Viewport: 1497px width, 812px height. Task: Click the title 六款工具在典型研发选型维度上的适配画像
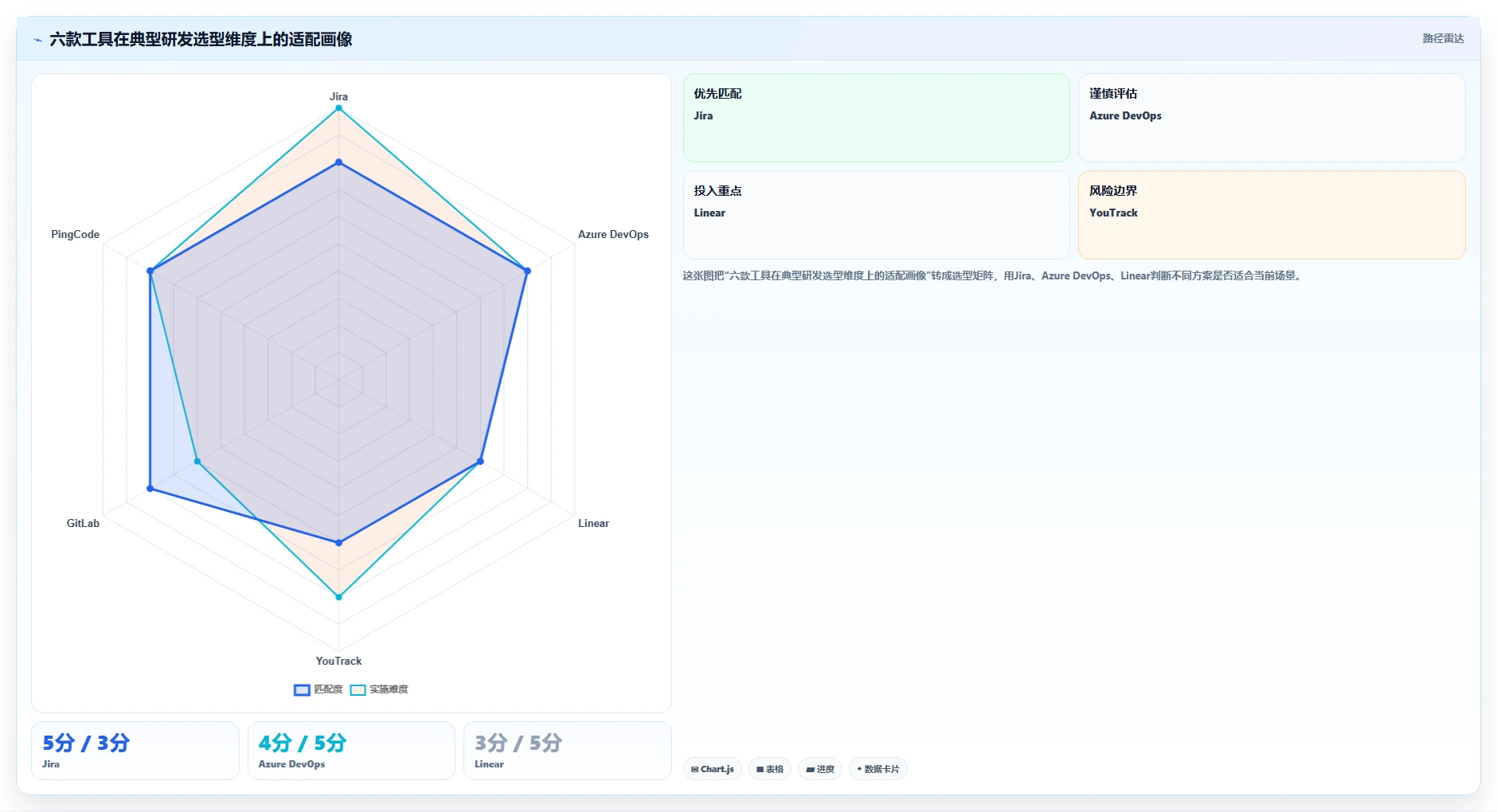click(x=201, y=39)
